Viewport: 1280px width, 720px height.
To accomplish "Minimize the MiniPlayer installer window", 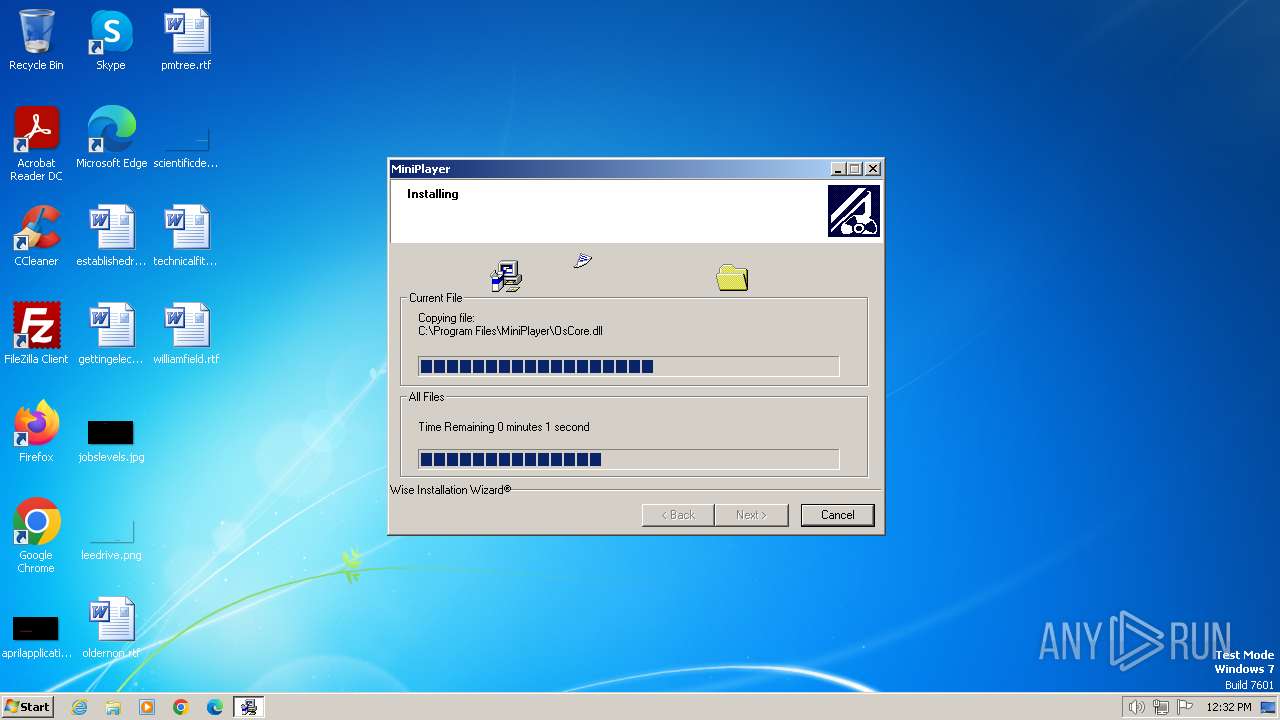I will pos(838,169).
